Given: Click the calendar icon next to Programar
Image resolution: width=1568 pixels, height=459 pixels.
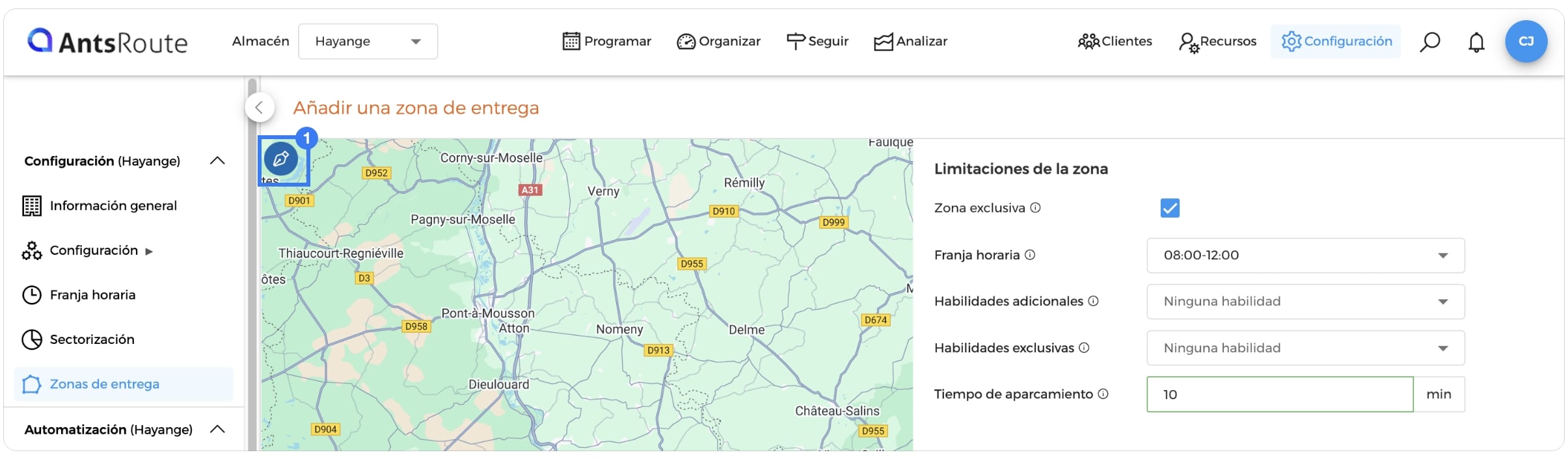Looking at the screenshot, I should pyautogui.click(x=571, y=42).
